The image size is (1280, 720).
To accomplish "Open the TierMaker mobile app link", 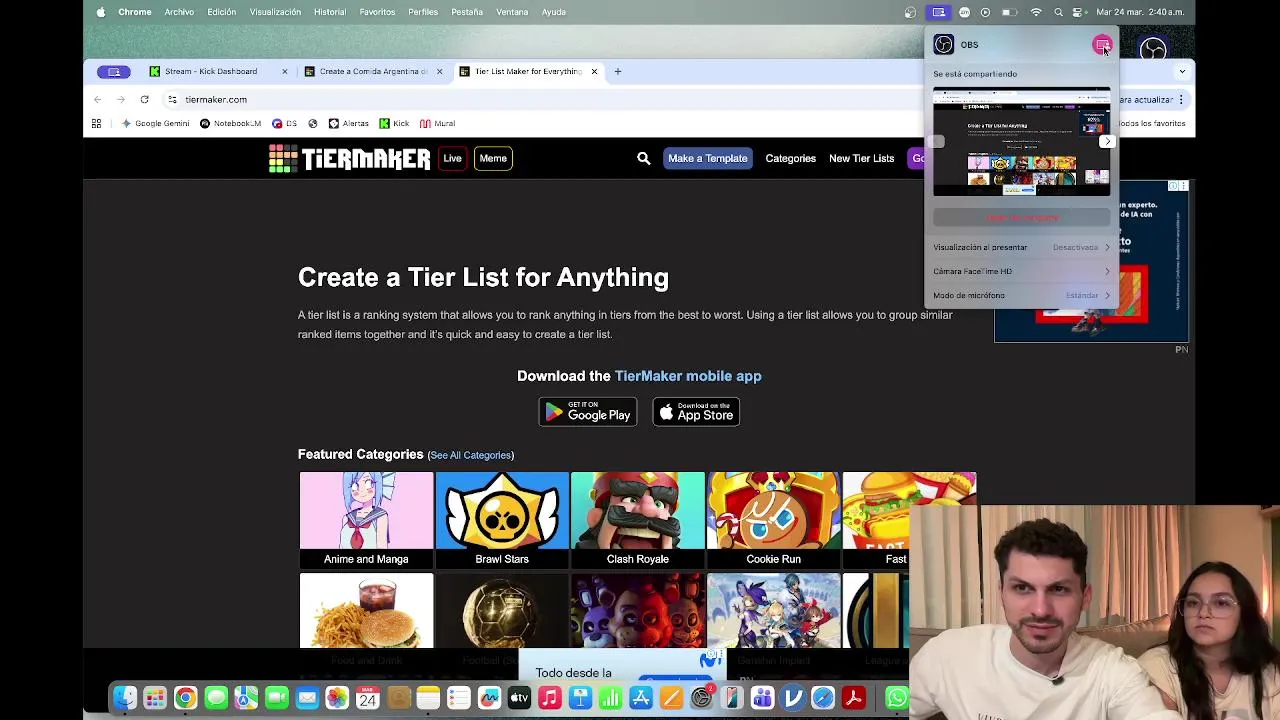I will pos(688,376).
